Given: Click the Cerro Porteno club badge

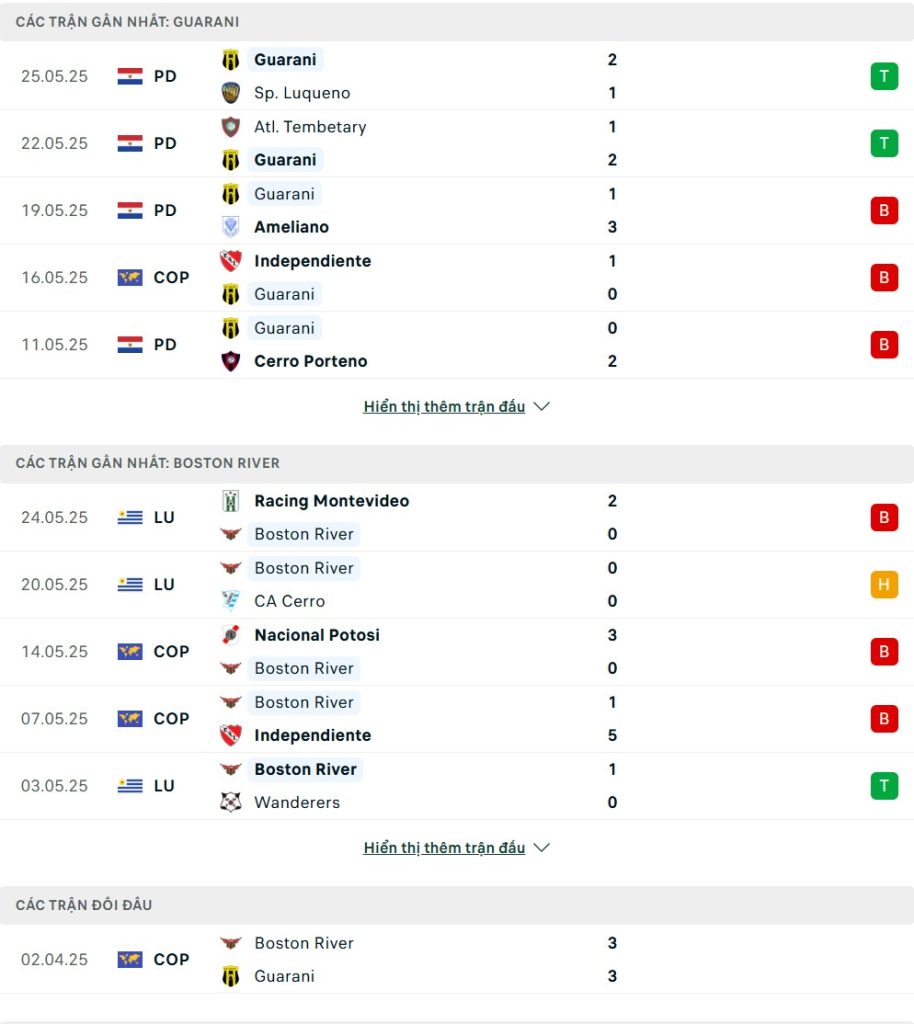Looking at the screenshot, I should coord(230,361).
